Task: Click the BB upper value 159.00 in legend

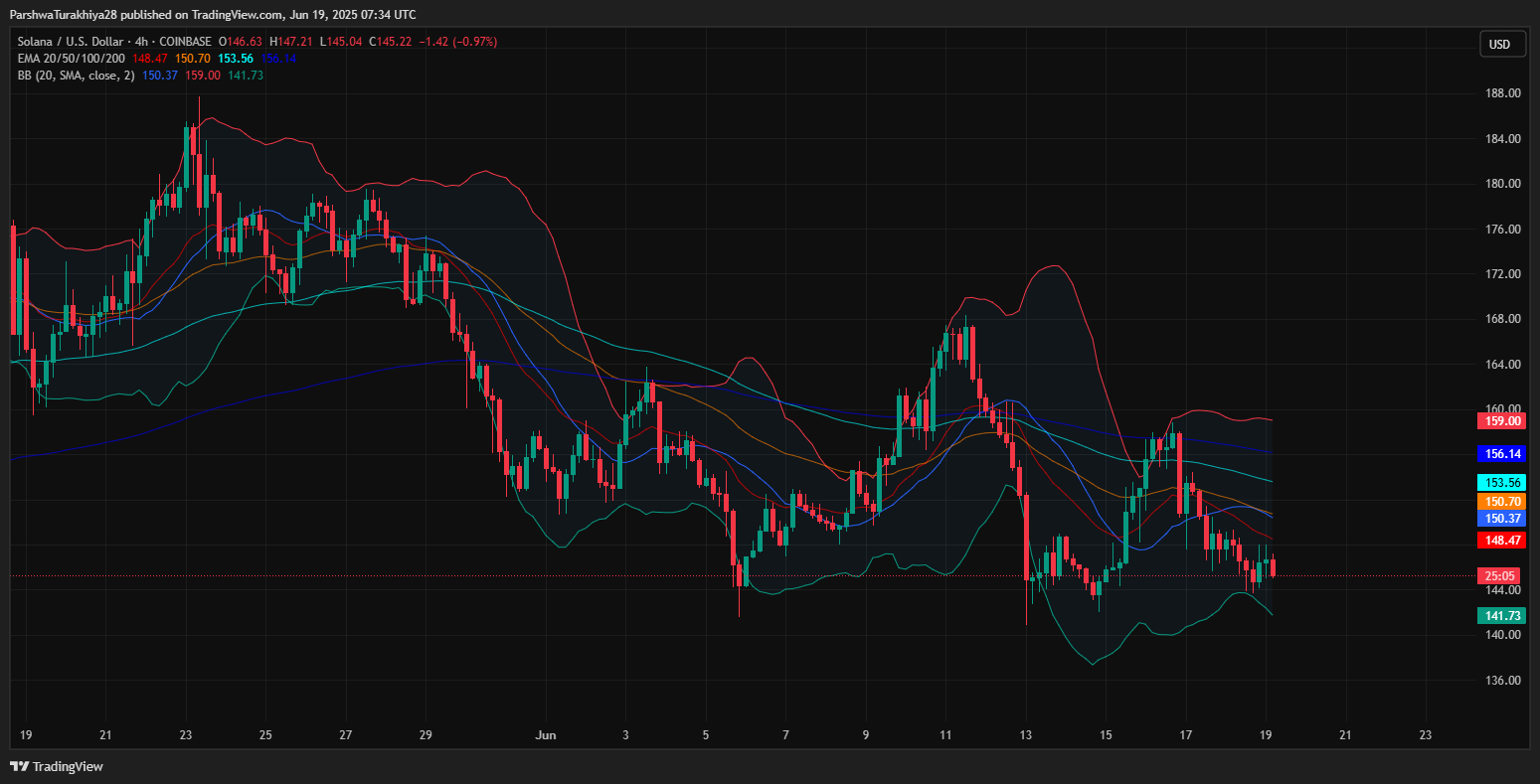Action: point(203,76)
